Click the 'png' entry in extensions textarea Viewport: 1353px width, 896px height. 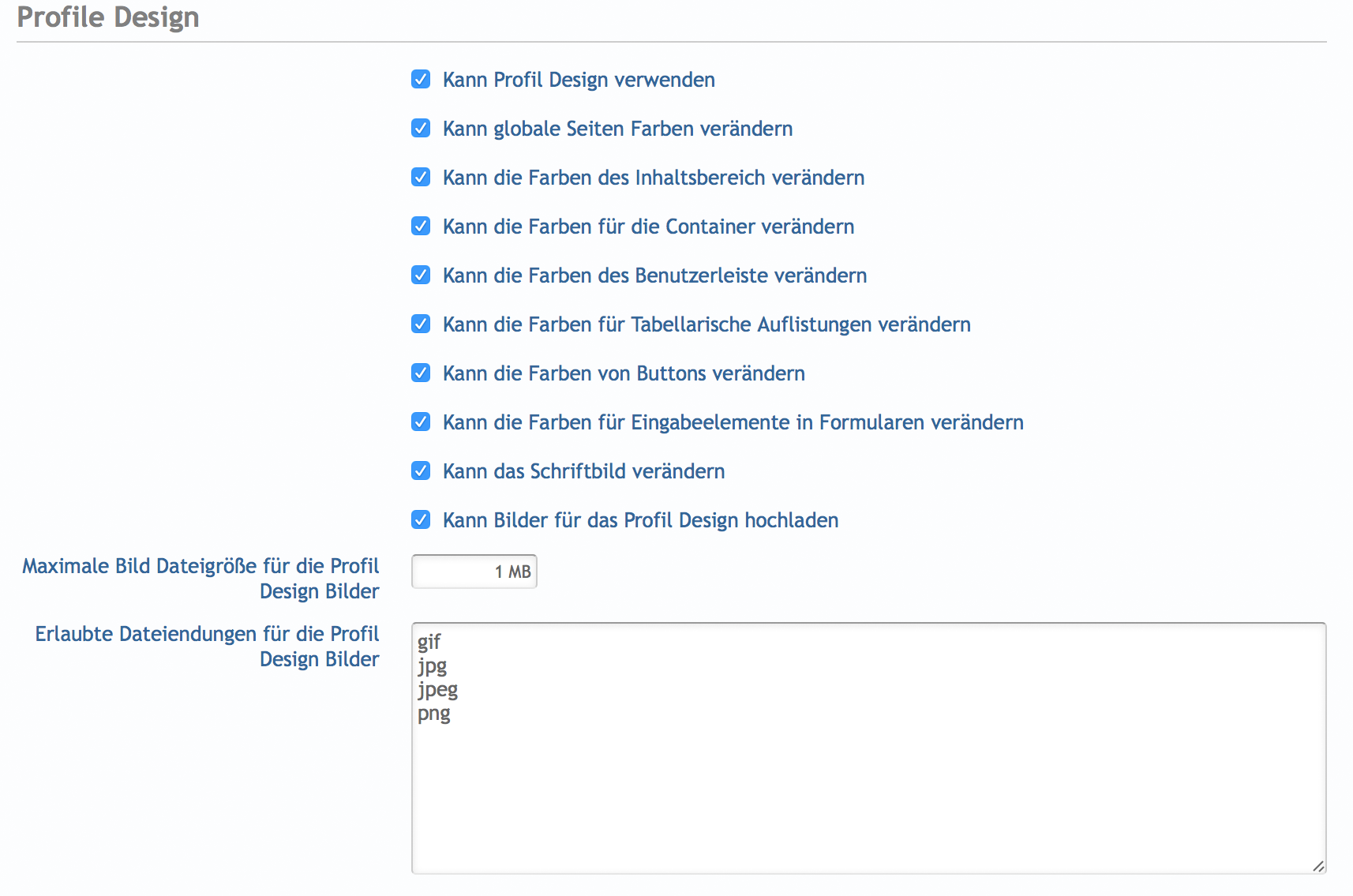(434, 713)
